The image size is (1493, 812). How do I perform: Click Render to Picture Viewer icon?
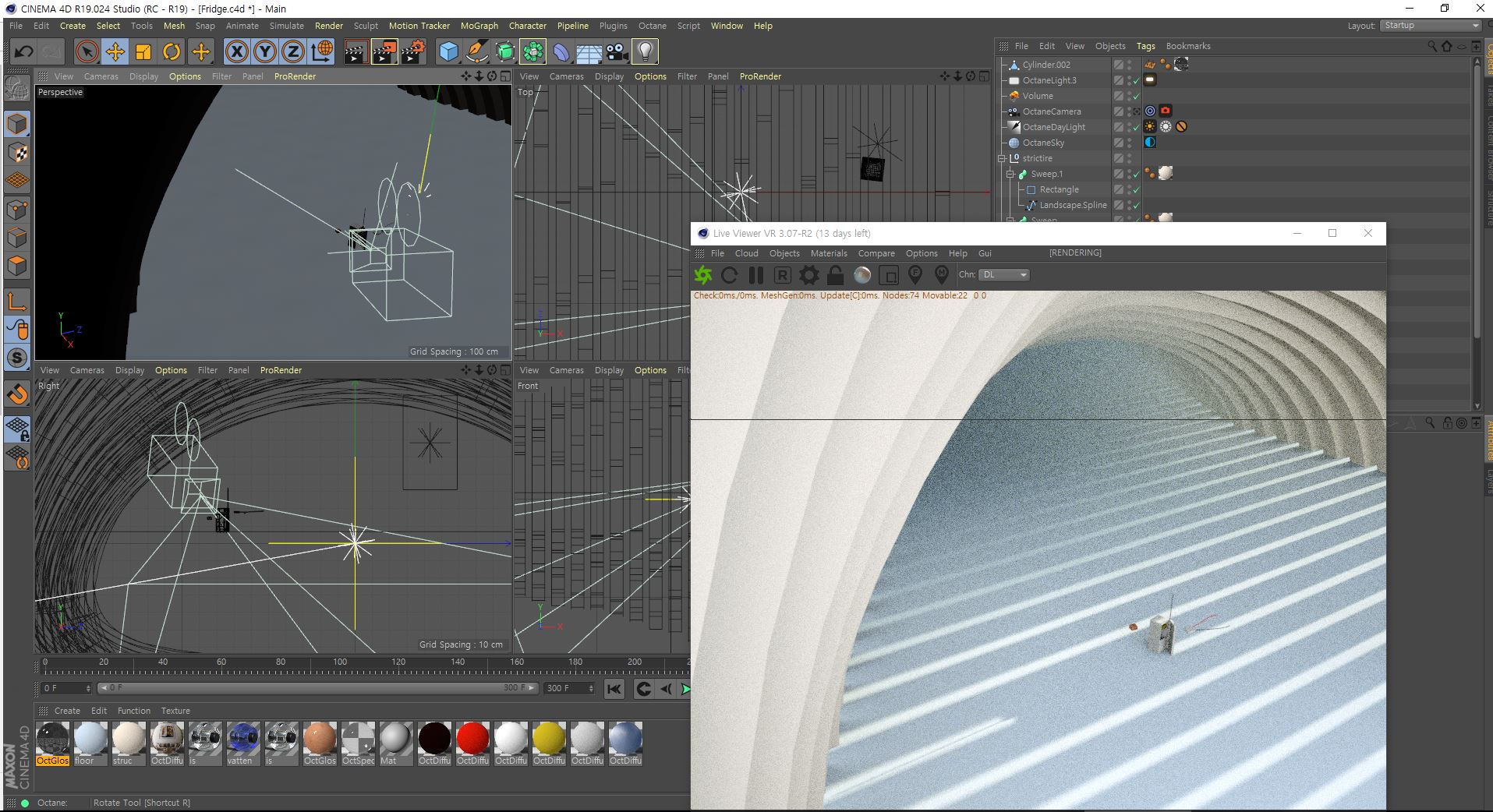[384, 52]
